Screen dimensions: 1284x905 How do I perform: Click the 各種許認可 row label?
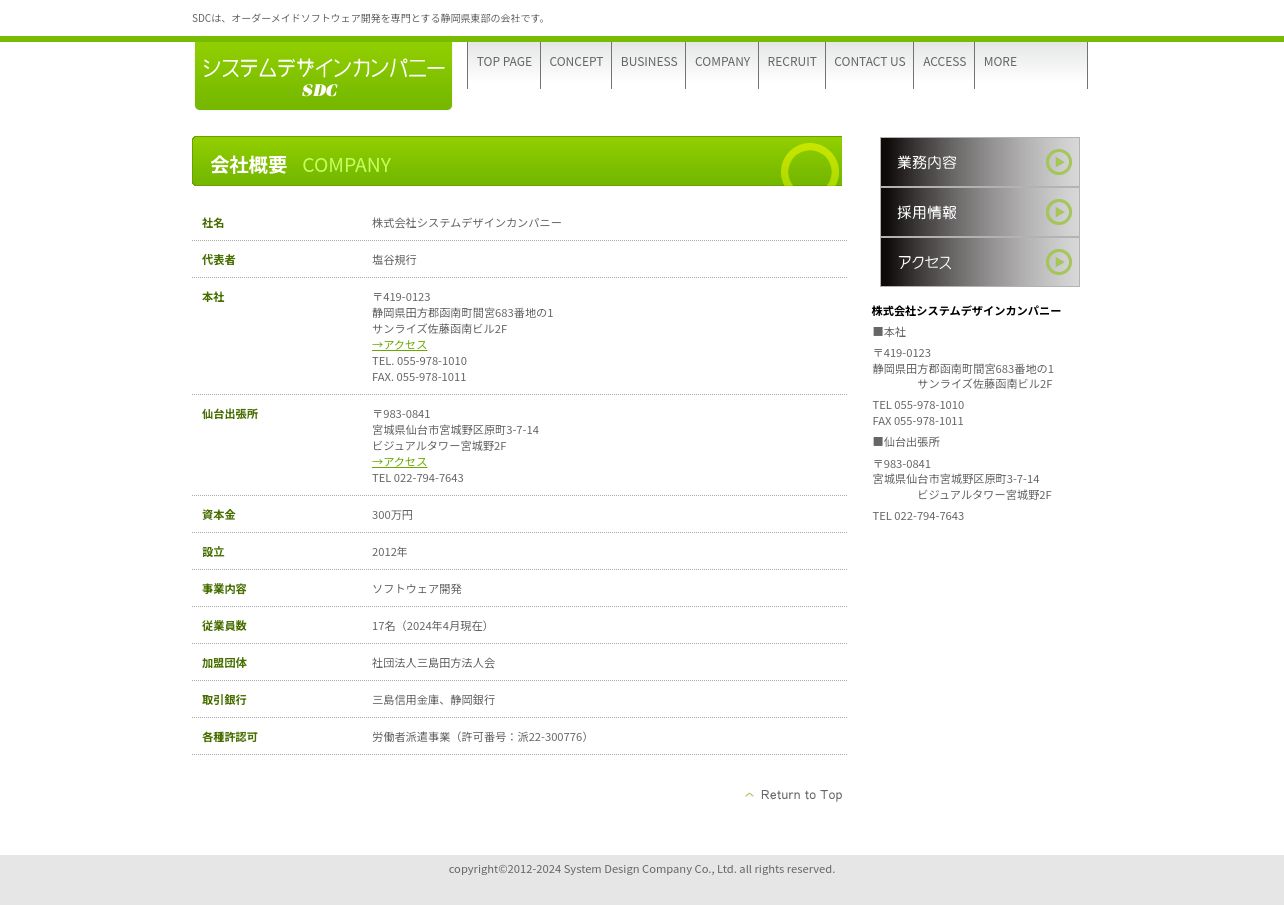click(230, 737)
